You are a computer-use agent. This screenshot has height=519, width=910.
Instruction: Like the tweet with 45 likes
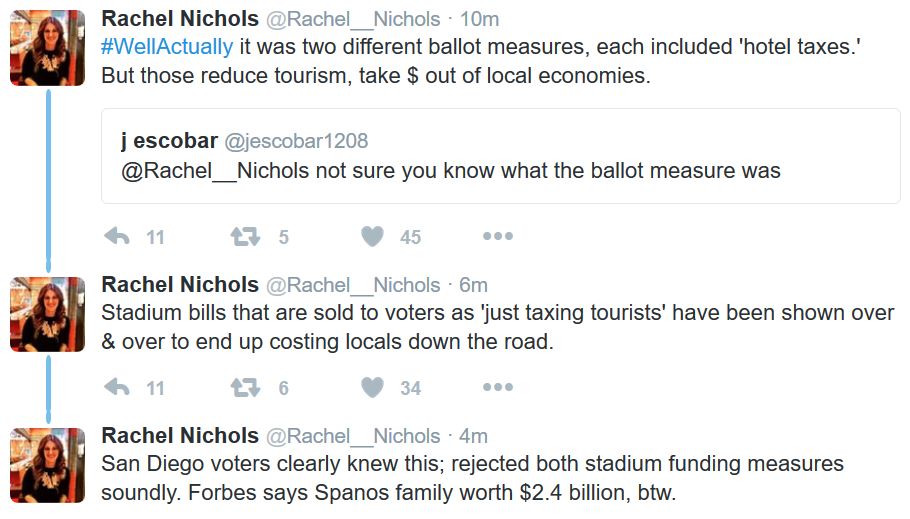[x=372, y=236]
